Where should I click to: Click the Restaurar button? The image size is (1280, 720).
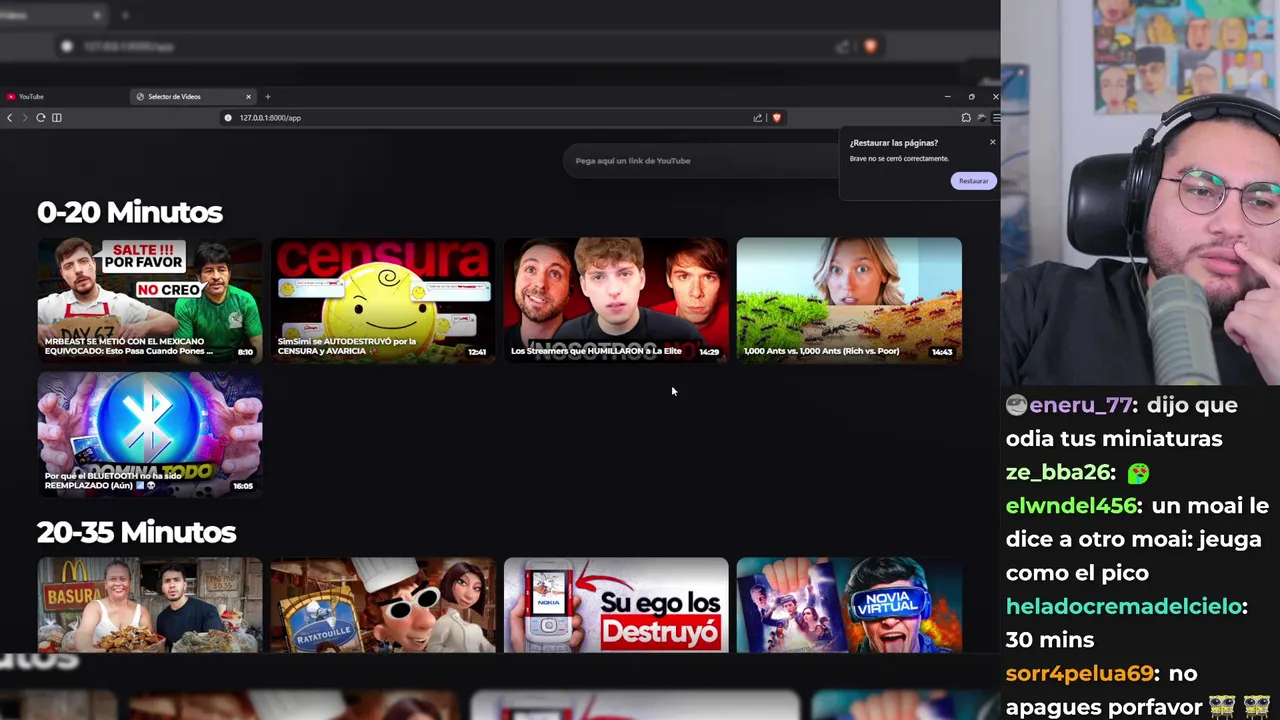pos(973,181)
